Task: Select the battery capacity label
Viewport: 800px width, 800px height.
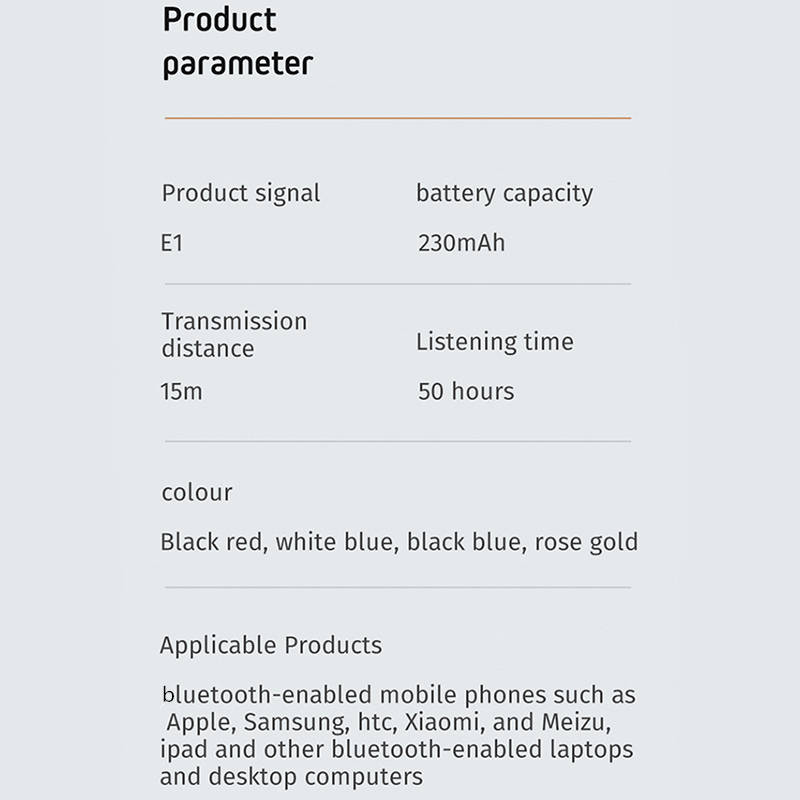Action: pos(504,193)
